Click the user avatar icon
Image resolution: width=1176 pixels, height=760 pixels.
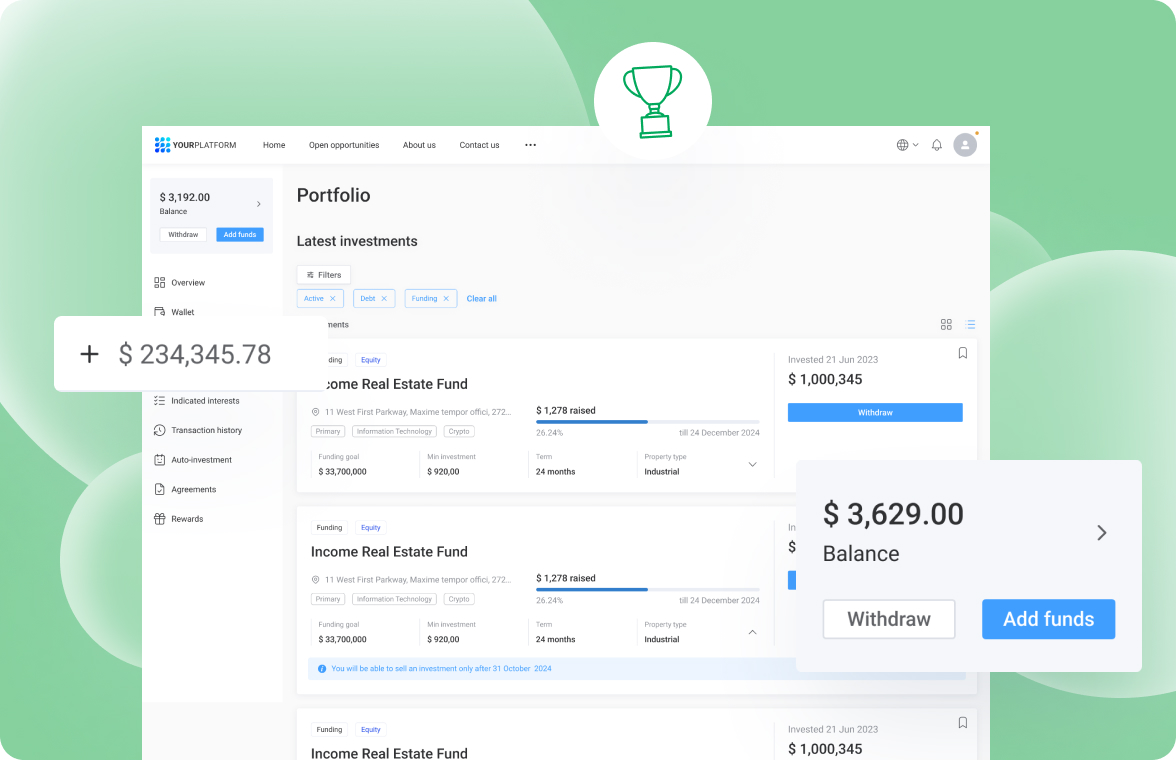(x=965, y=145)
